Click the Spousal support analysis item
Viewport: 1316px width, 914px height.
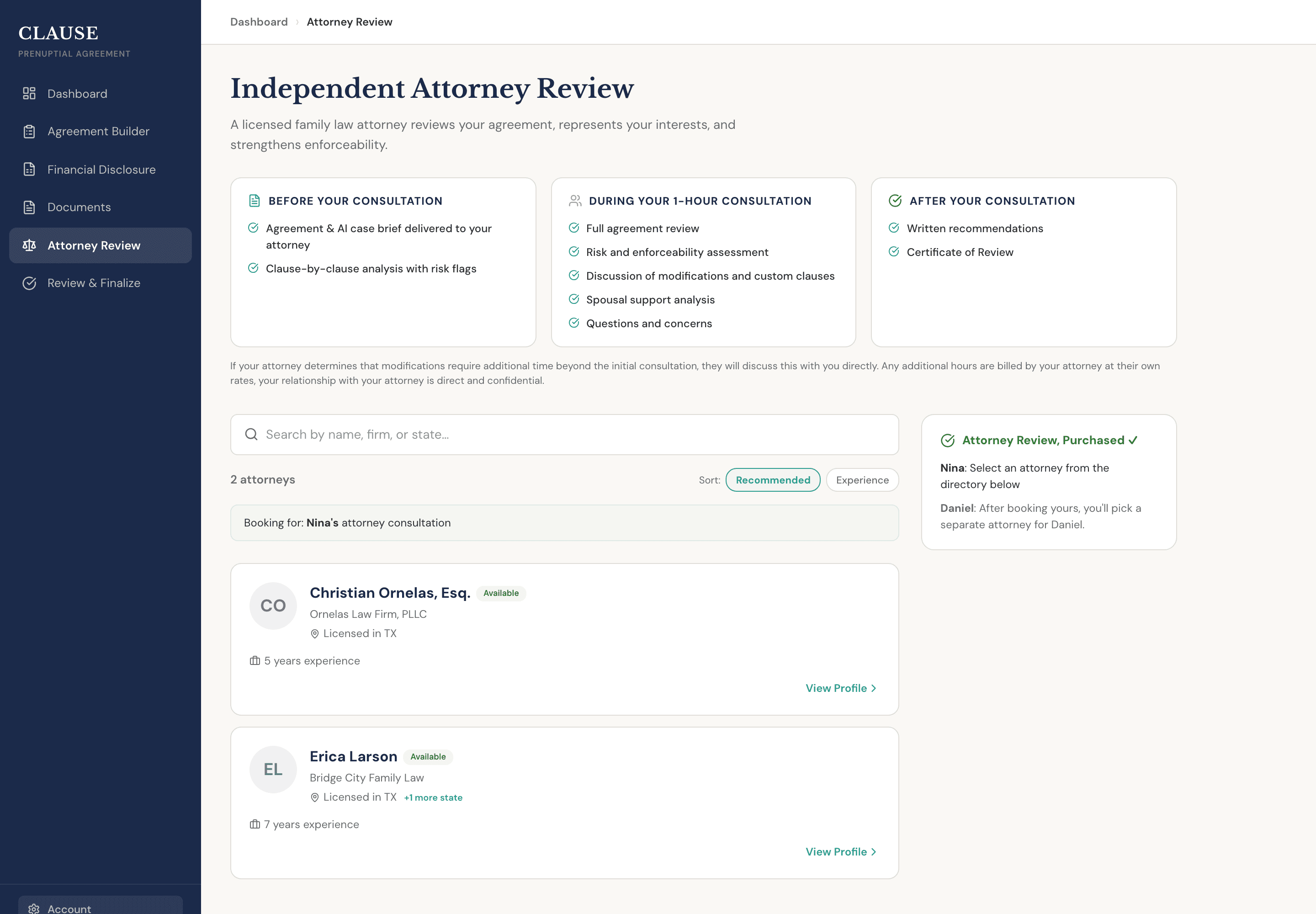[650, 299]
